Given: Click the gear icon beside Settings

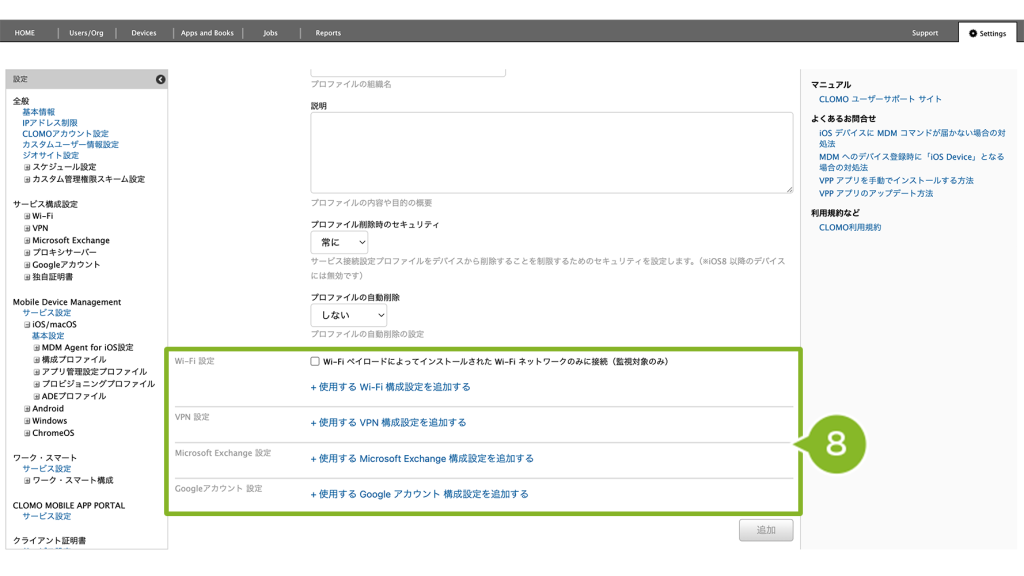Looking at the screenshot, I should (x=973, y=33).
